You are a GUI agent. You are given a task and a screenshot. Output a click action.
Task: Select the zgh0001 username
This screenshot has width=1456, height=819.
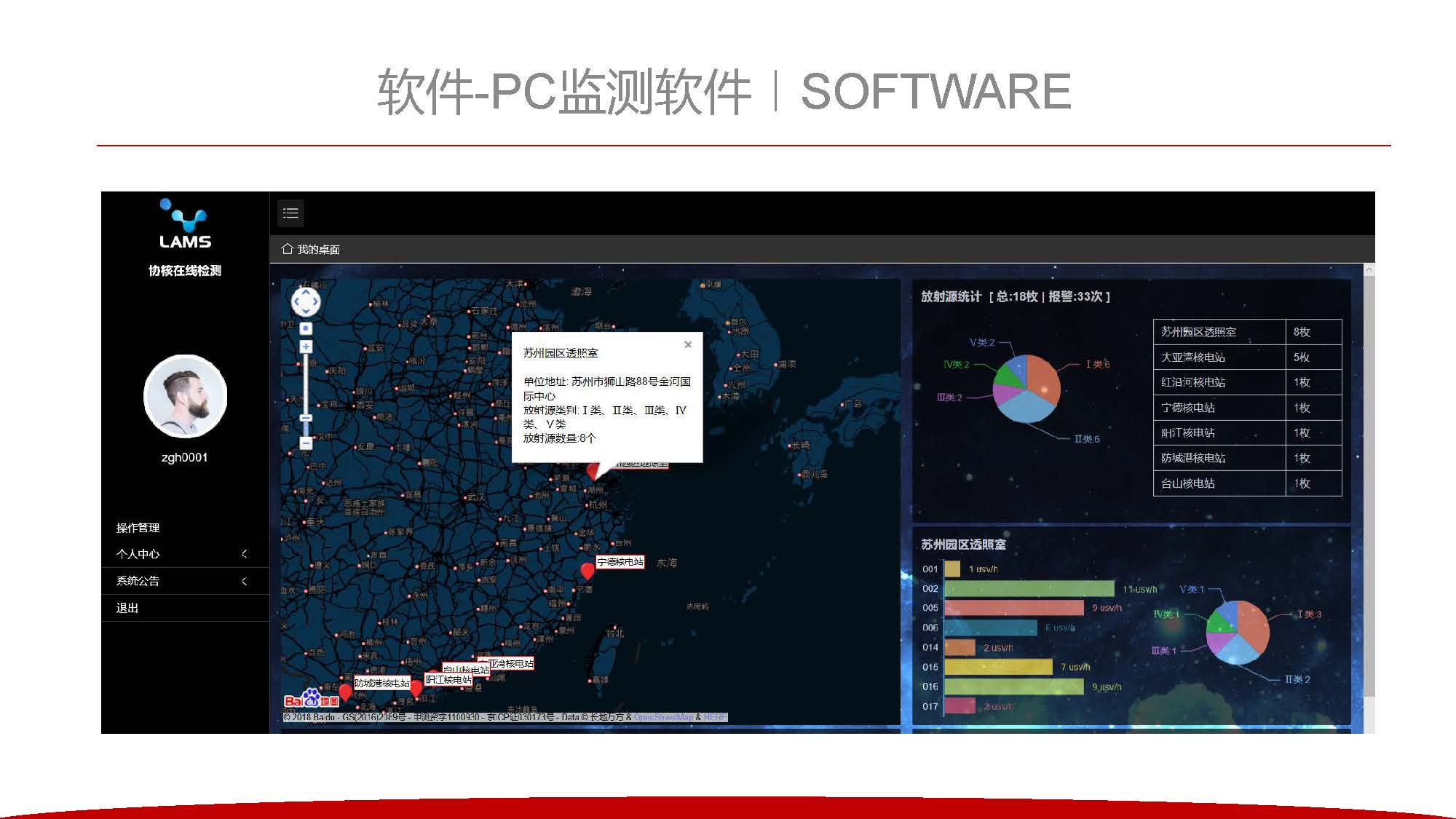point(184,457)
